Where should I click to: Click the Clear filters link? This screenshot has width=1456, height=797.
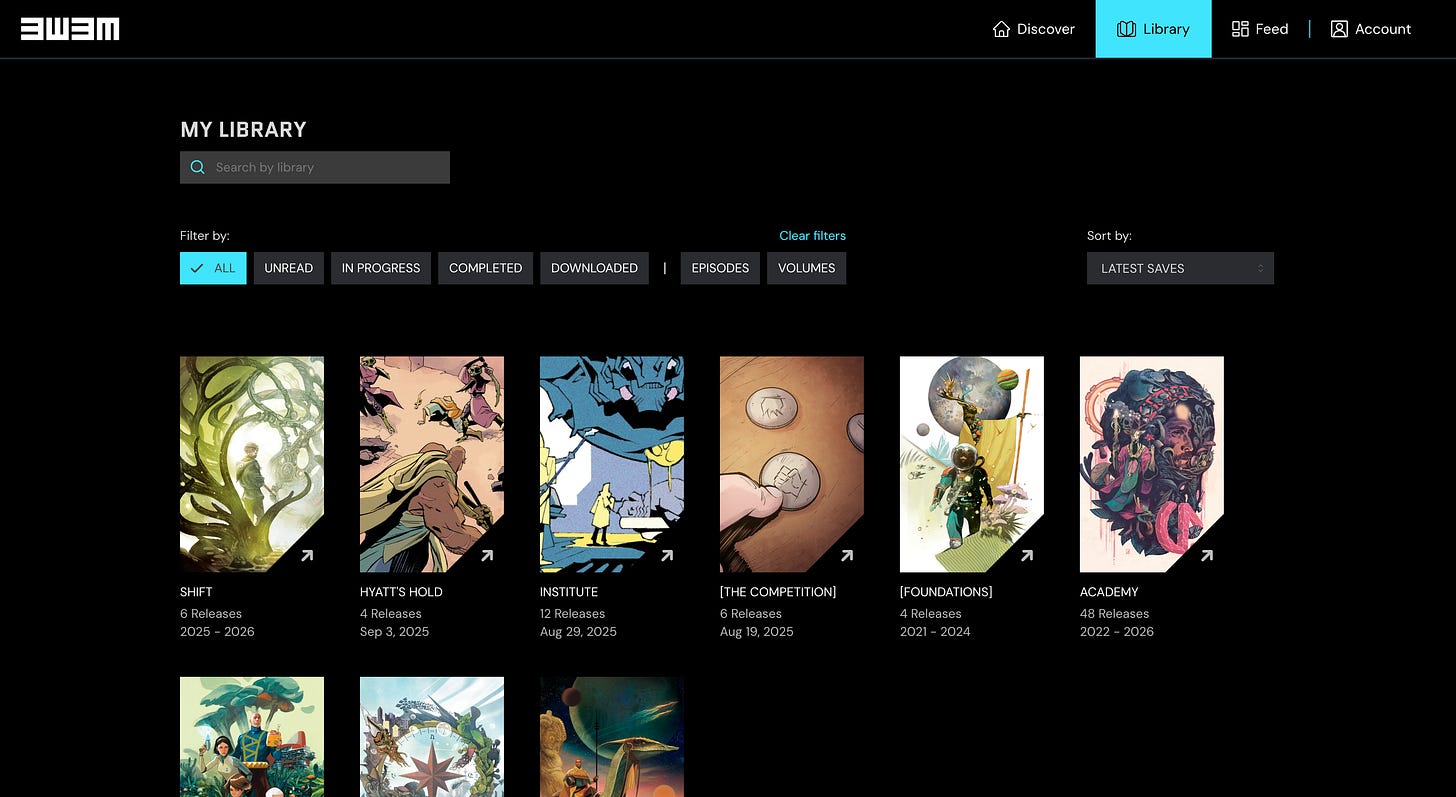tap(812, 236)
